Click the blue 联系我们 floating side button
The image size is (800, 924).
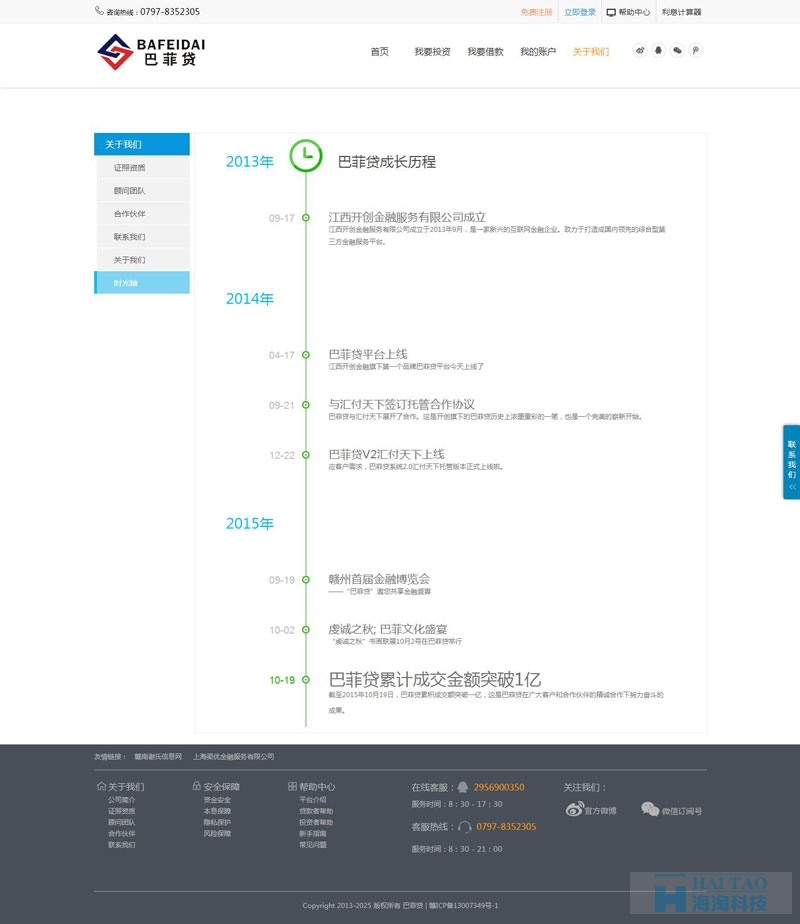(792, 462)
